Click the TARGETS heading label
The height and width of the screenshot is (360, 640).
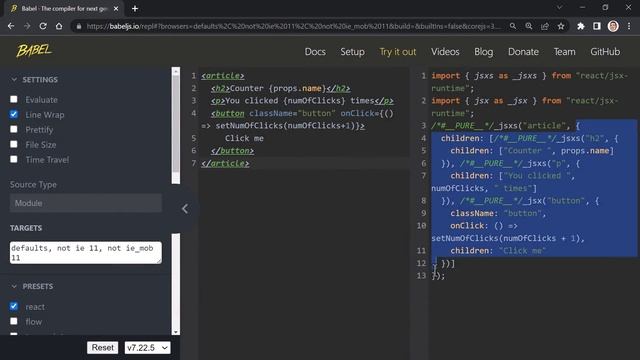(26, 228)
